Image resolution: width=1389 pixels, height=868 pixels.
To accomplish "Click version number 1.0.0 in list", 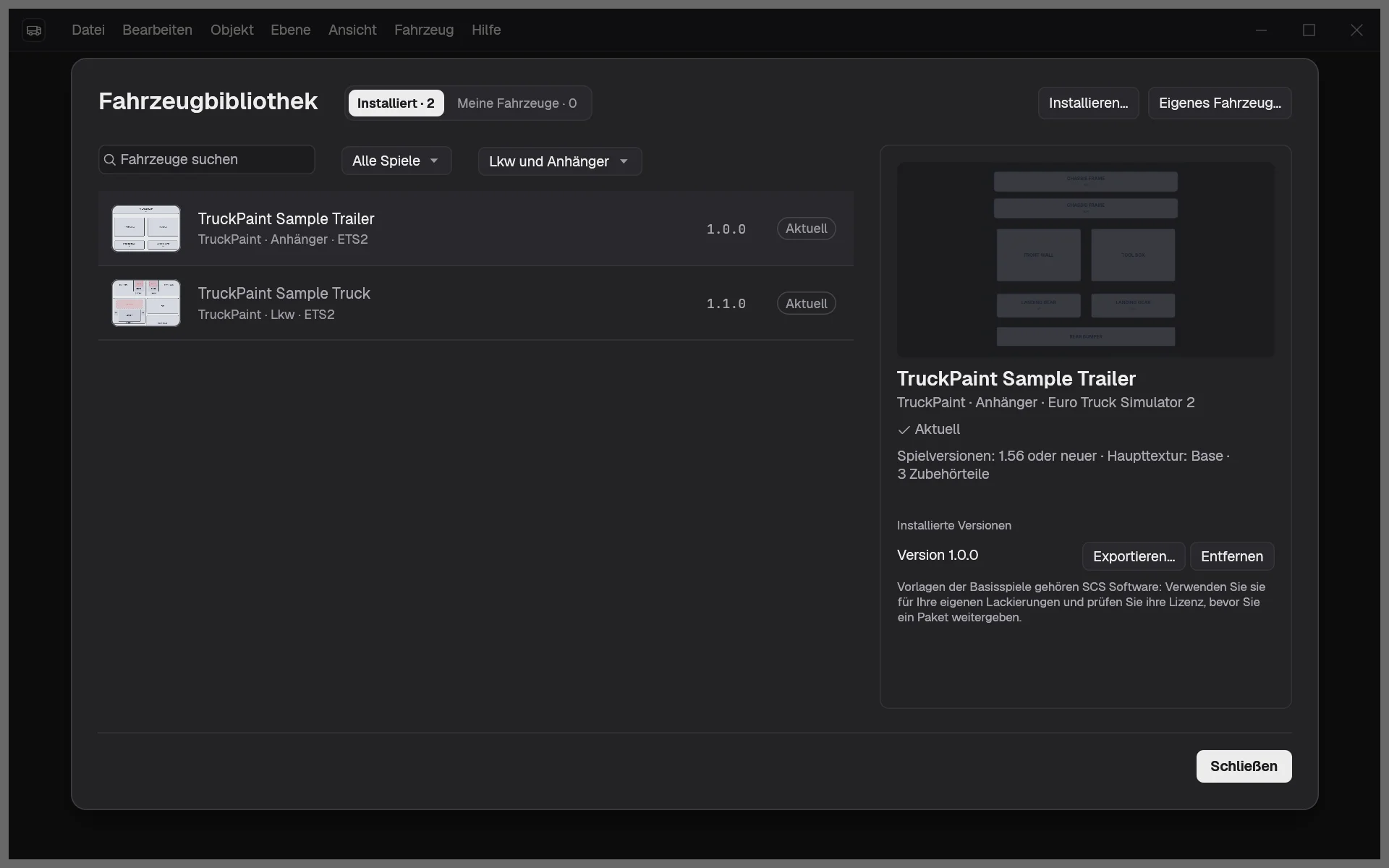I will [x=726, y=229].
